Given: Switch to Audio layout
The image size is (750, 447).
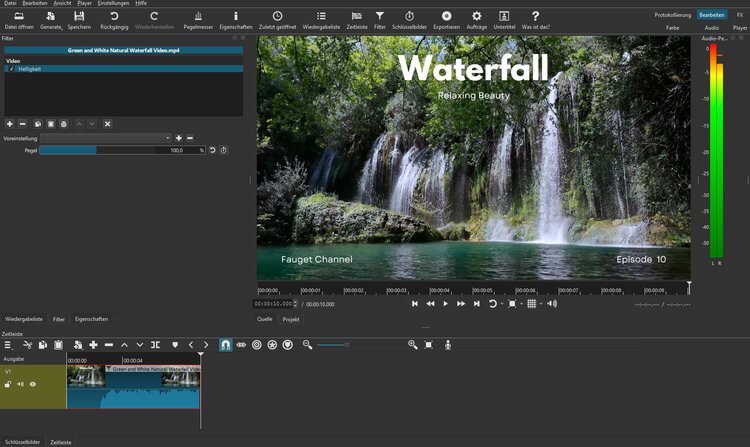Looking at the screenshot, I should pyautogui.click(x=712, y=28).
